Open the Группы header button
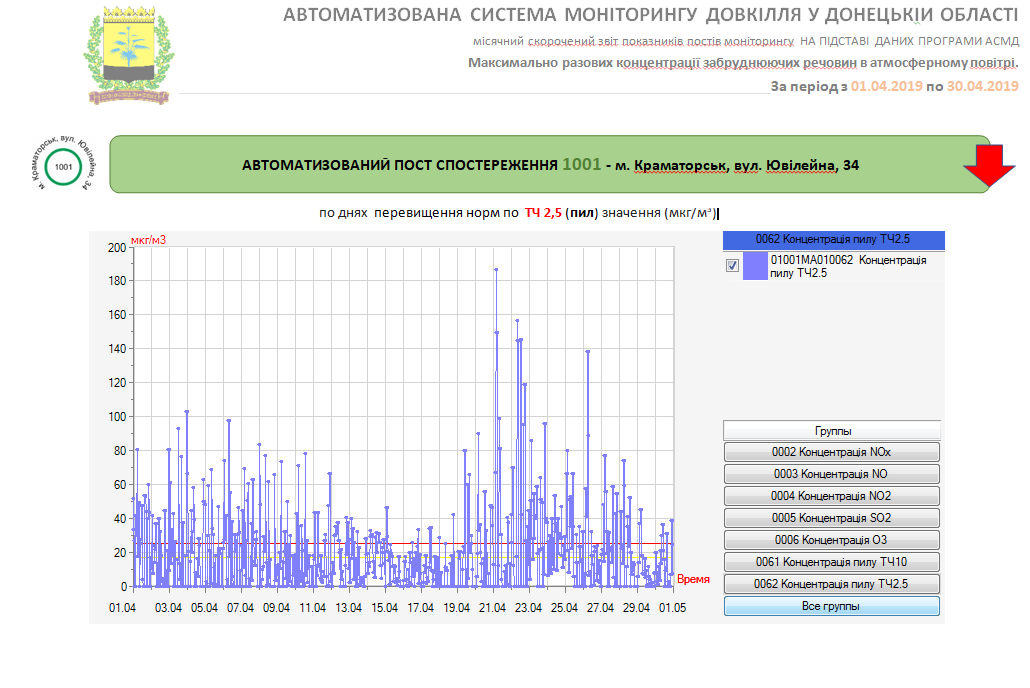 (x=832, y=430)
